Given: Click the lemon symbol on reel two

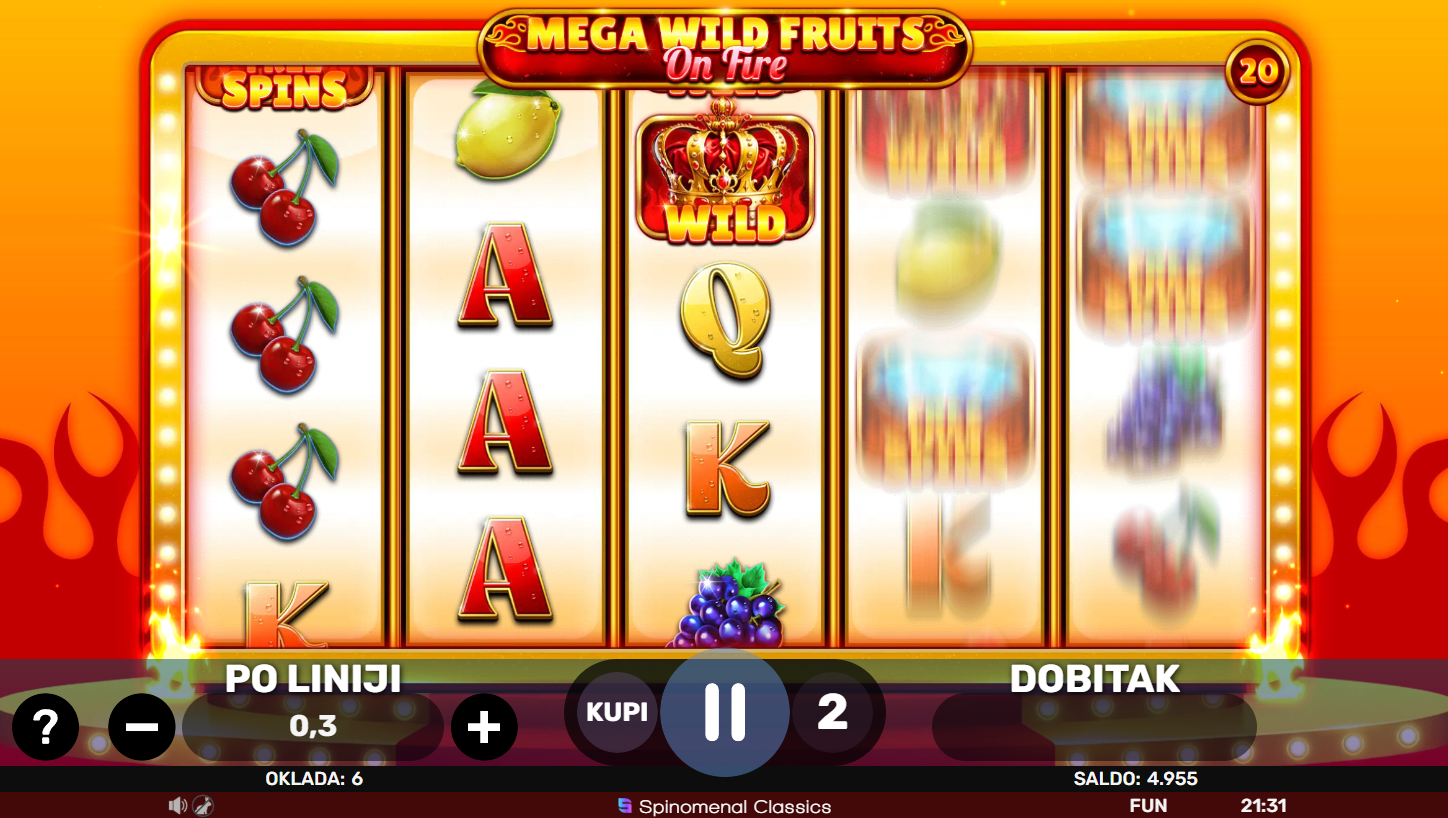Looking at the screenshot, I should [507, 130].
